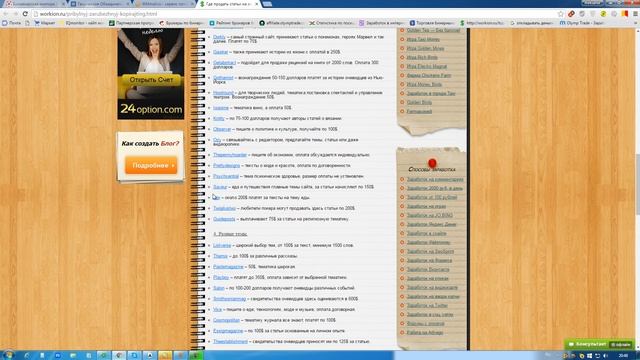Open sidebar link 'Заработок от 100 рублей'

pos(432,197)
